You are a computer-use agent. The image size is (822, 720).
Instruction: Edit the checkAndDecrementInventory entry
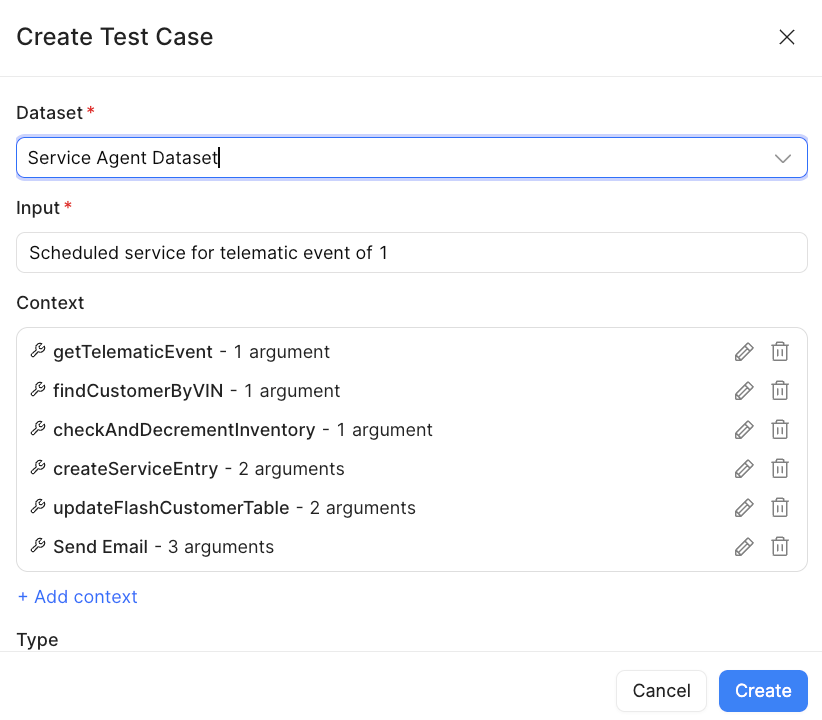743,430
